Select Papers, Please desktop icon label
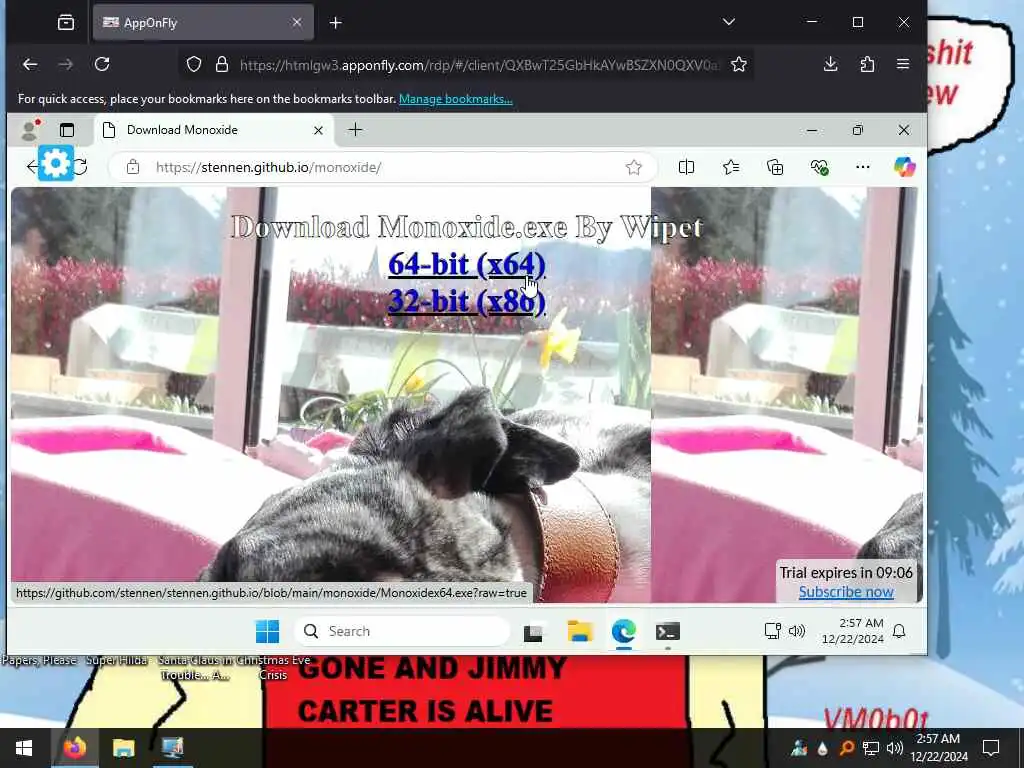1024x768 pixels. (39, 660)
